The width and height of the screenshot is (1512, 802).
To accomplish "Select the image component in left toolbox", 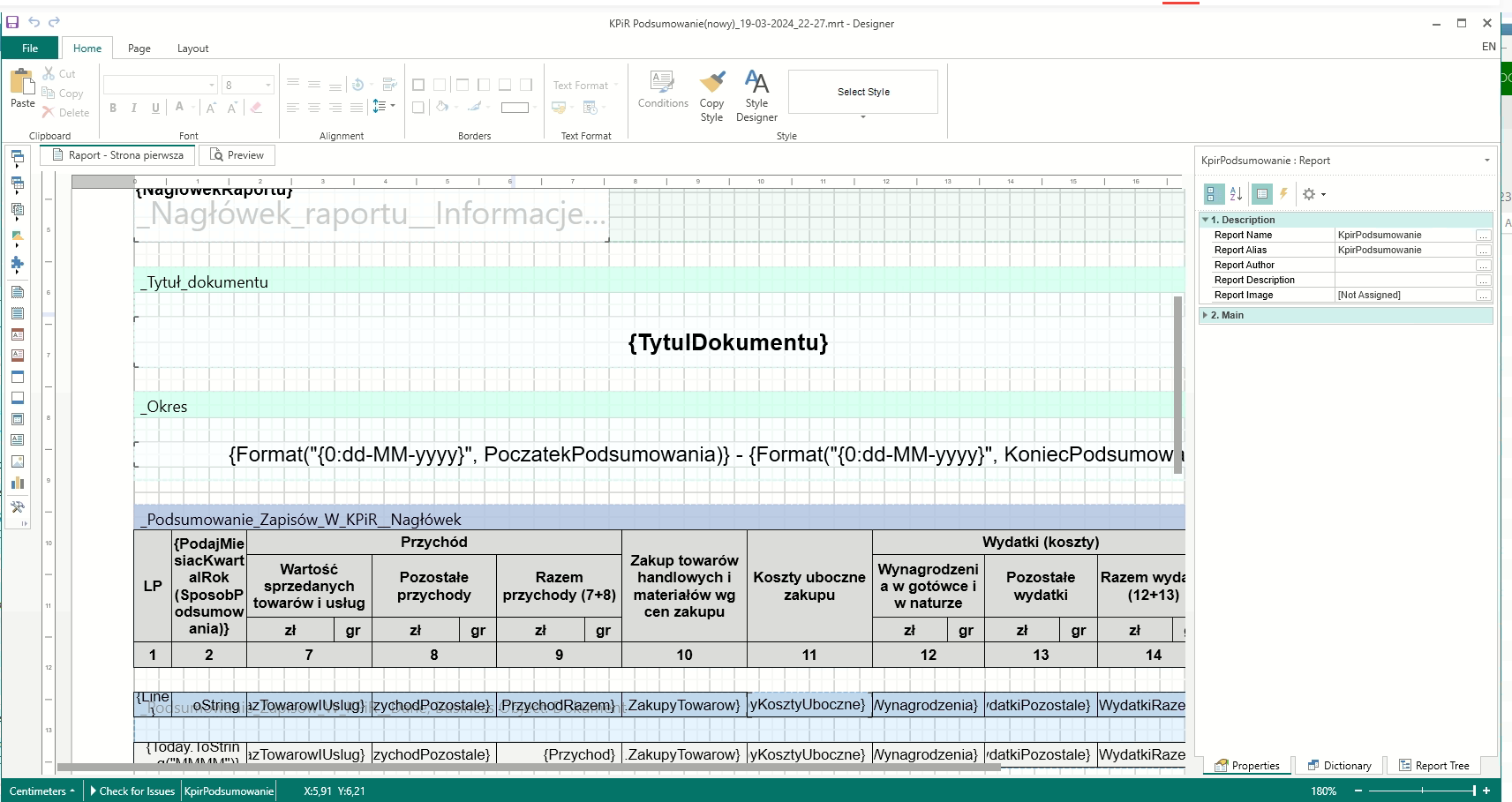I will [x=17, y=461].
